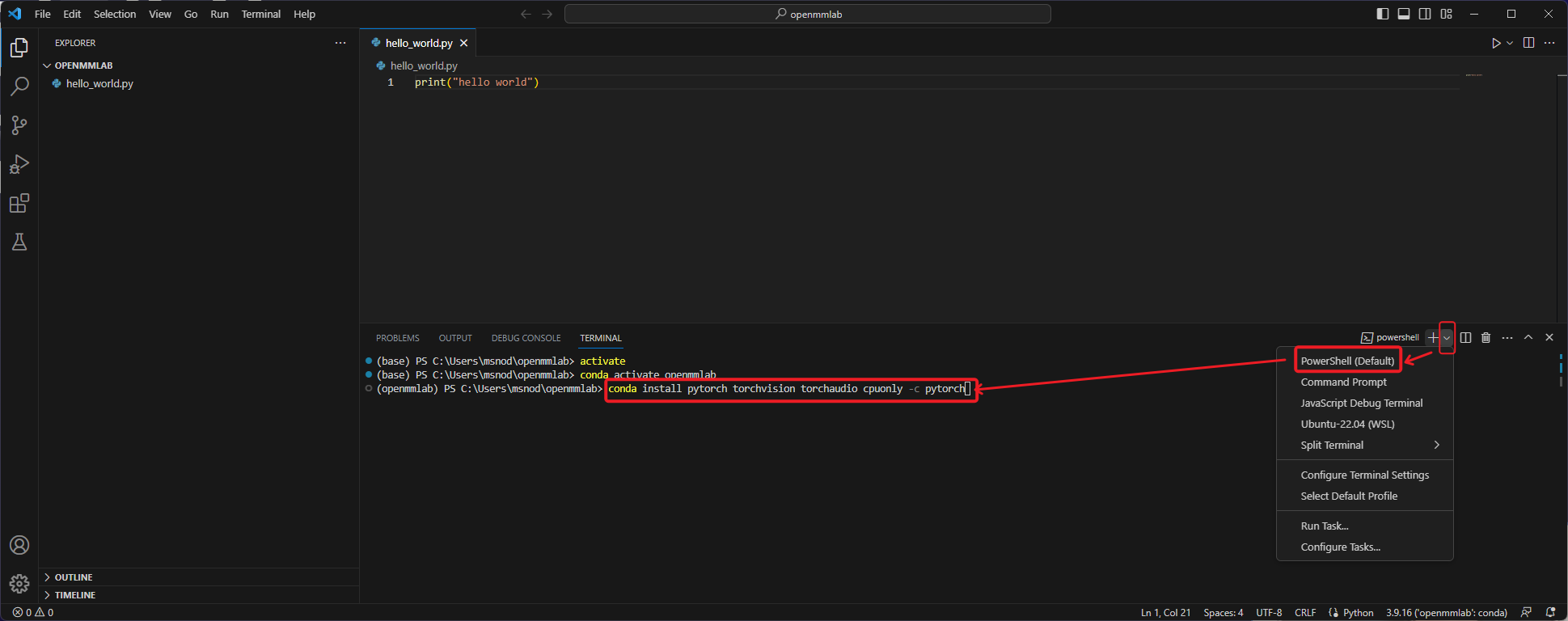Select hello_world.py in Explorer tree
This screenshot has width=1568, height=621.
[x=99, y=83]
